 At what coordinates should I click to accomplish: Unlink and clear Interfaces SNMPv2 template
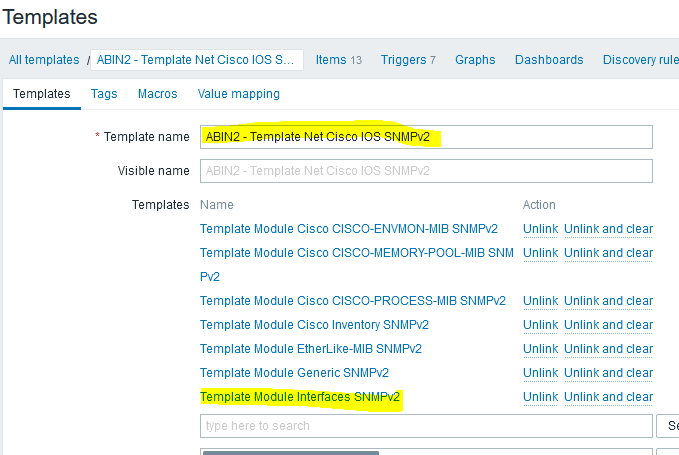coord(608,397)
